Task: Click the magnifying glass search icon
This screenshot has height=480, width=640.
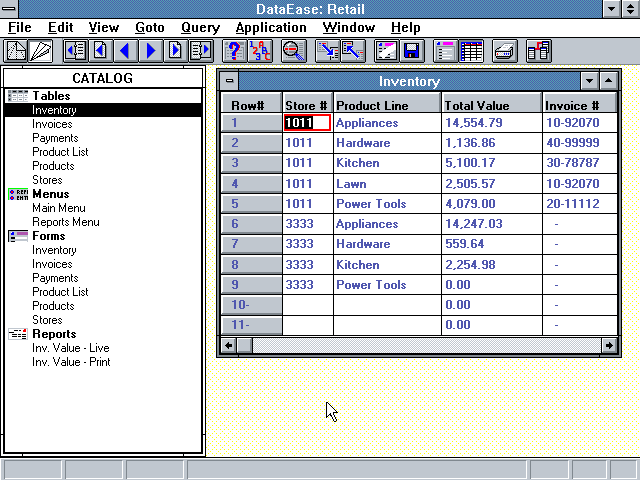Action: coord(294,51)
